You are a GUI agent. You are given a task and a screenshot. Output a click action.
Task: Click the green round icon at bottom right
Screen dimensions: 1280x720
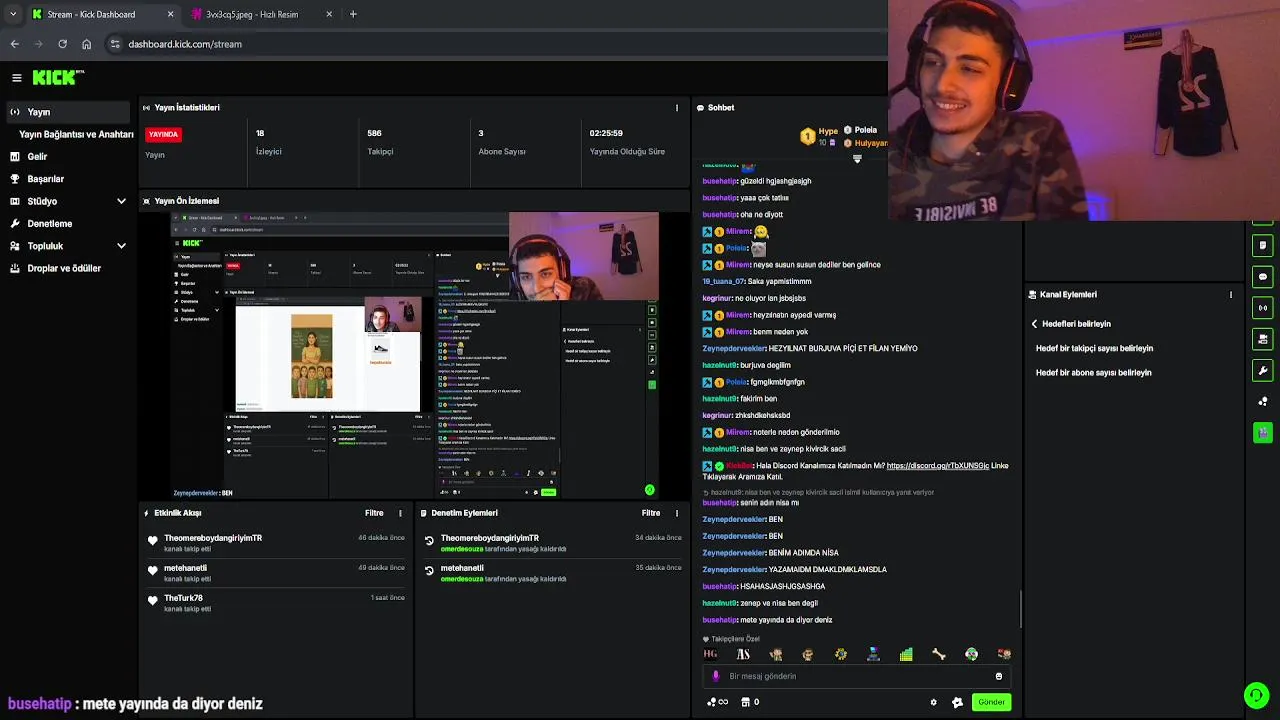1256,695
